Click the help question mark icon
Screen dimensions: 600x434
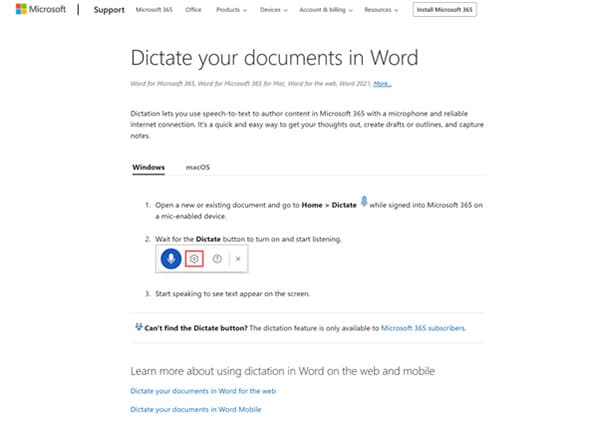(217, 259)
